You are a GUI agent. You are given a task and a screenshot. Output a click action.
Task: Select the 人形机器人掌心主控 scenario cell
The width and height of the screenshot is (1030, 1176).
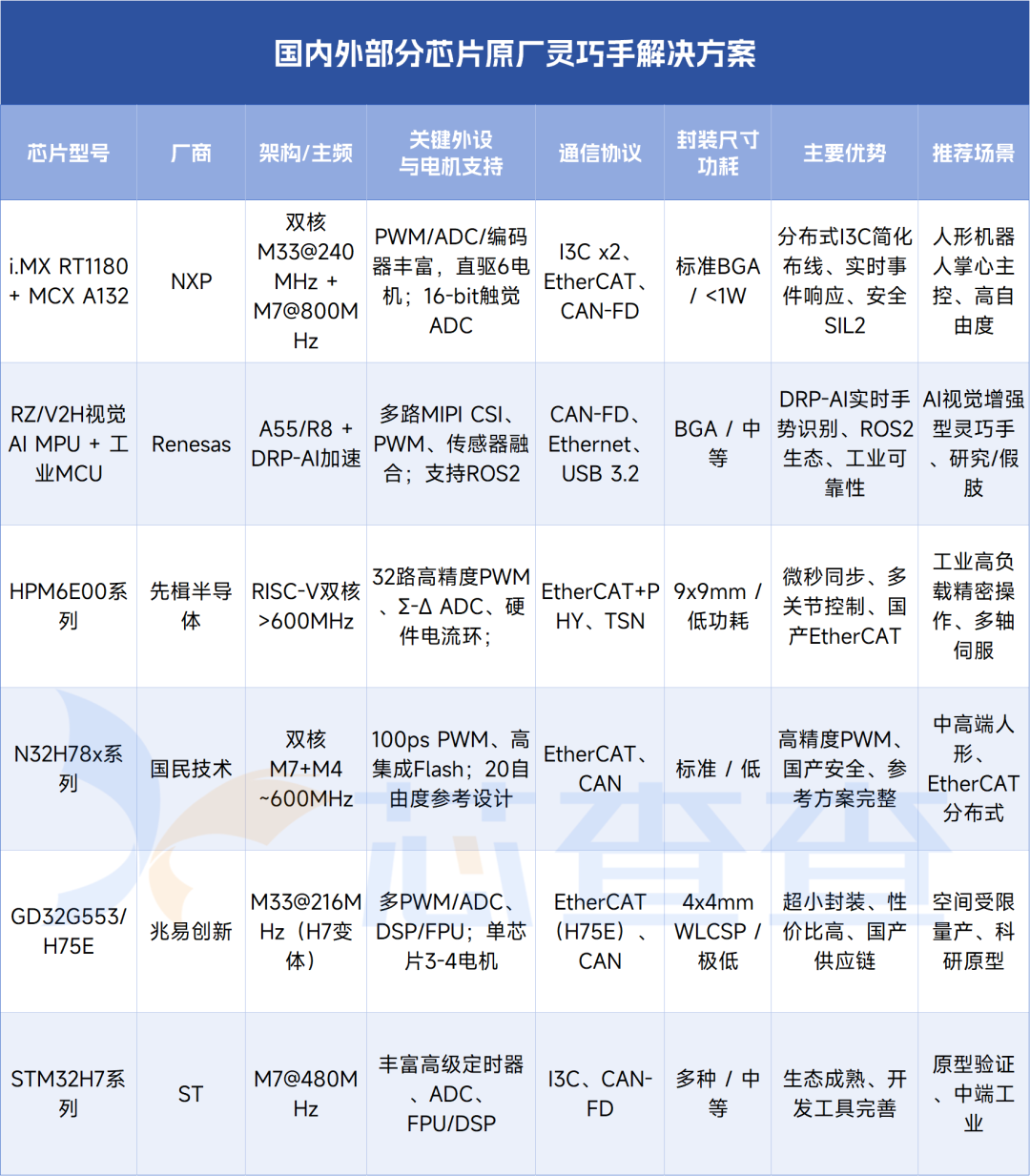(x=974, y=281)
